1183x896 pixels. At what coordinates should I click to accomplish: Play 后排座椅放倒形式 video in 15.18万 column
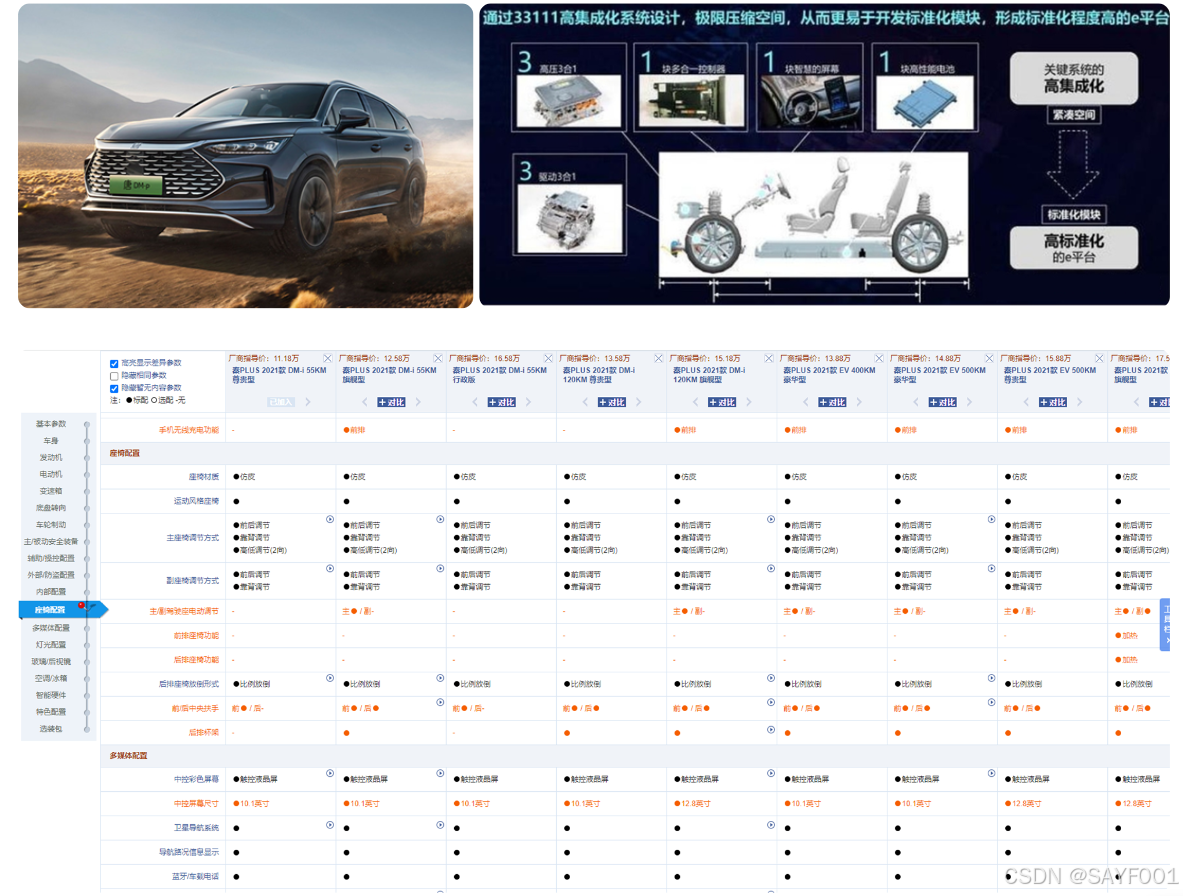pos(771,678)
